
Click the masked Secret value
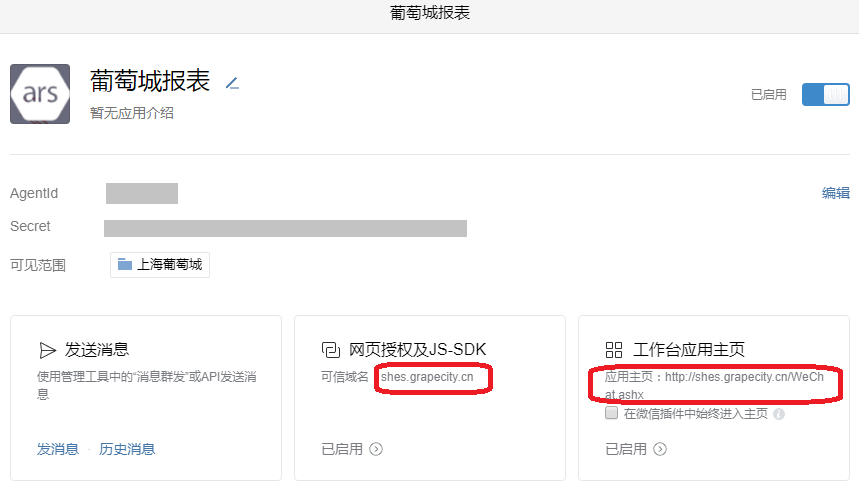(285, 228)
